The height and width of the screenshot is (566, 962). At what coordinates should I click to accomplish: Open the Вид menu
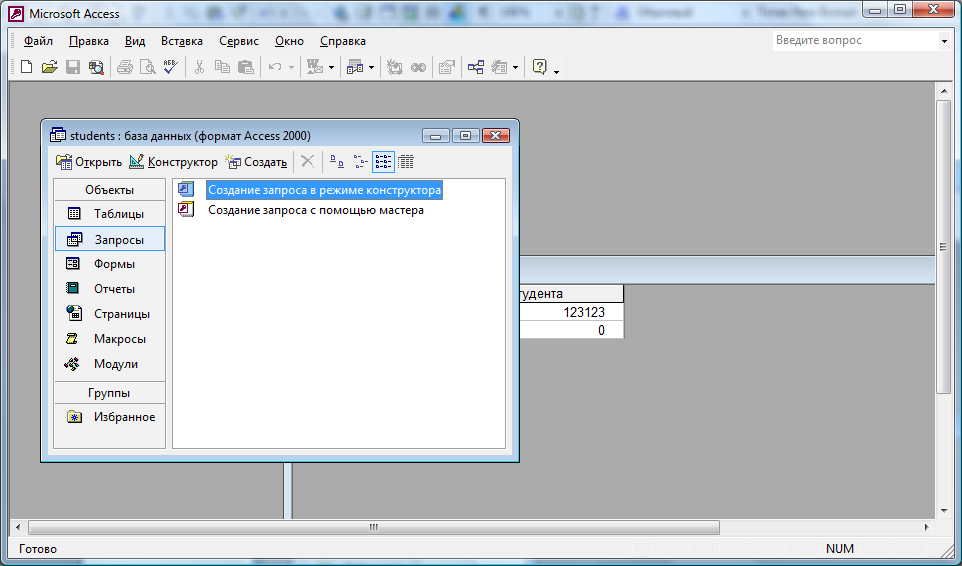[x=135, y=41]
